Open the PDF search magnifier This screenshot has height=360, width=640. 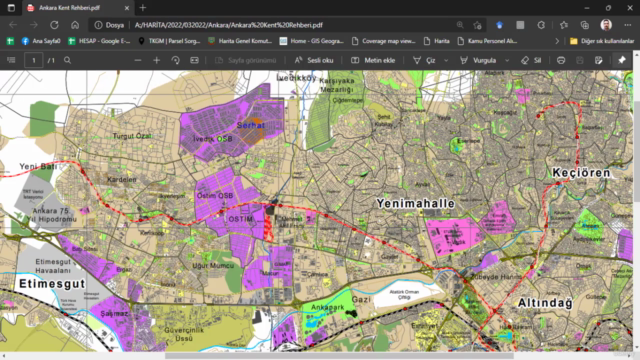[x=67, y=60]
